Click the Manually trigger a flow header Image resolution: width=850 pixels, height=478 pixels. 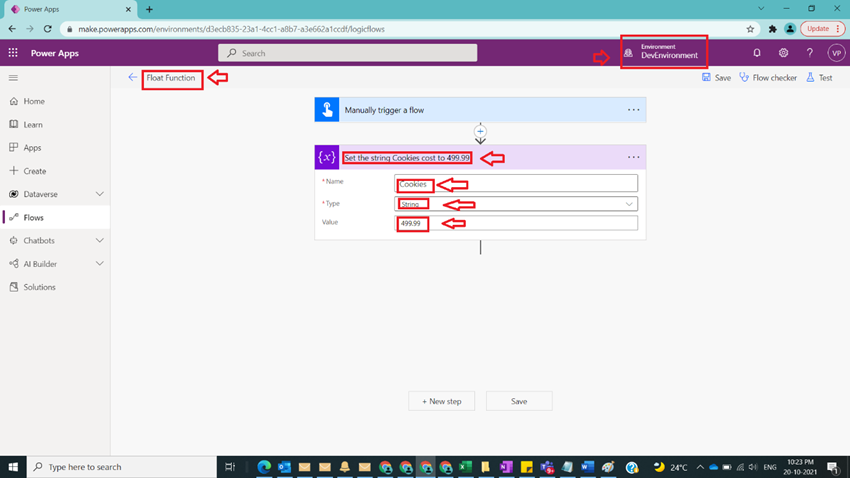click(x=480, y=109)
